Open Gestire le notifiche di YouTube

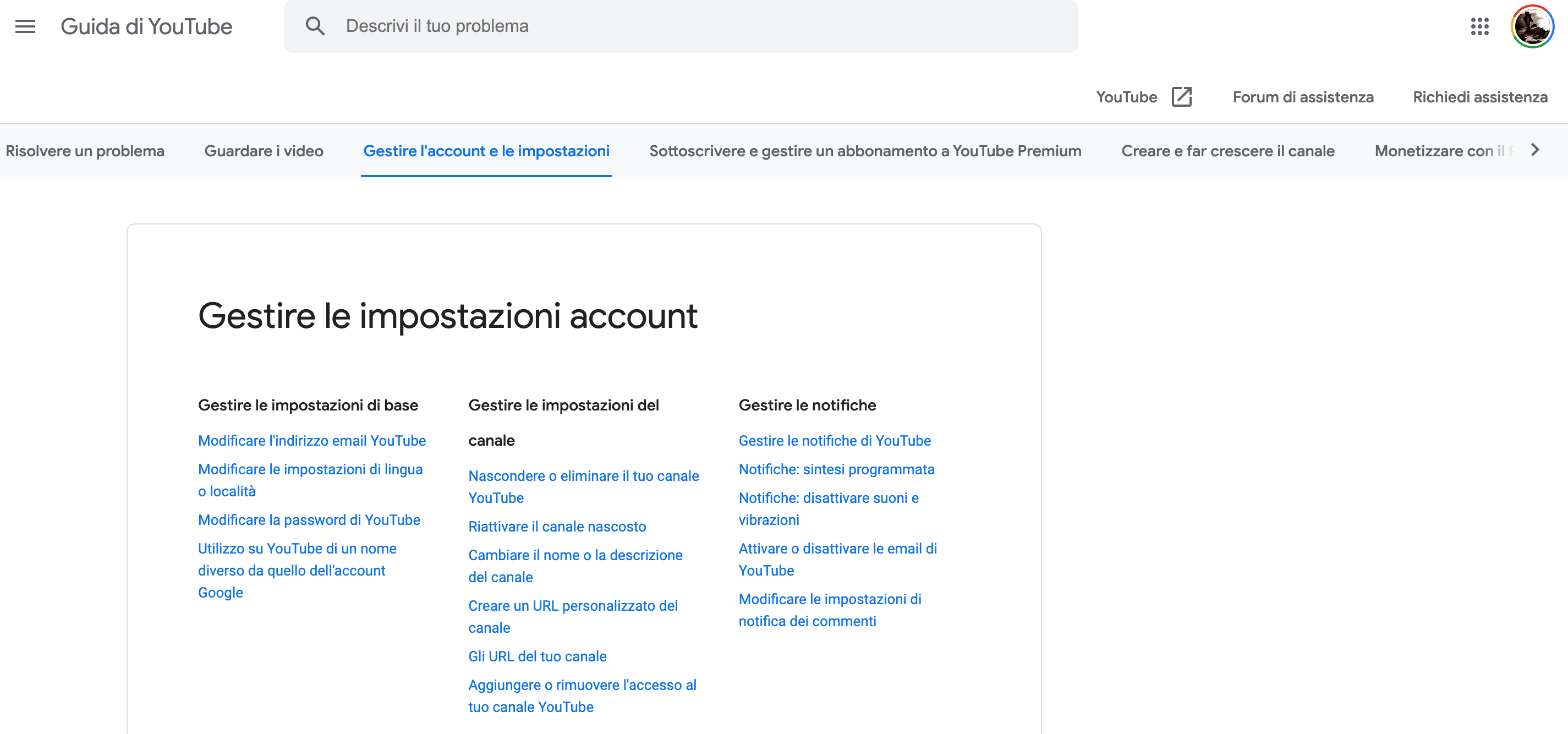click(x=835, y=441)
